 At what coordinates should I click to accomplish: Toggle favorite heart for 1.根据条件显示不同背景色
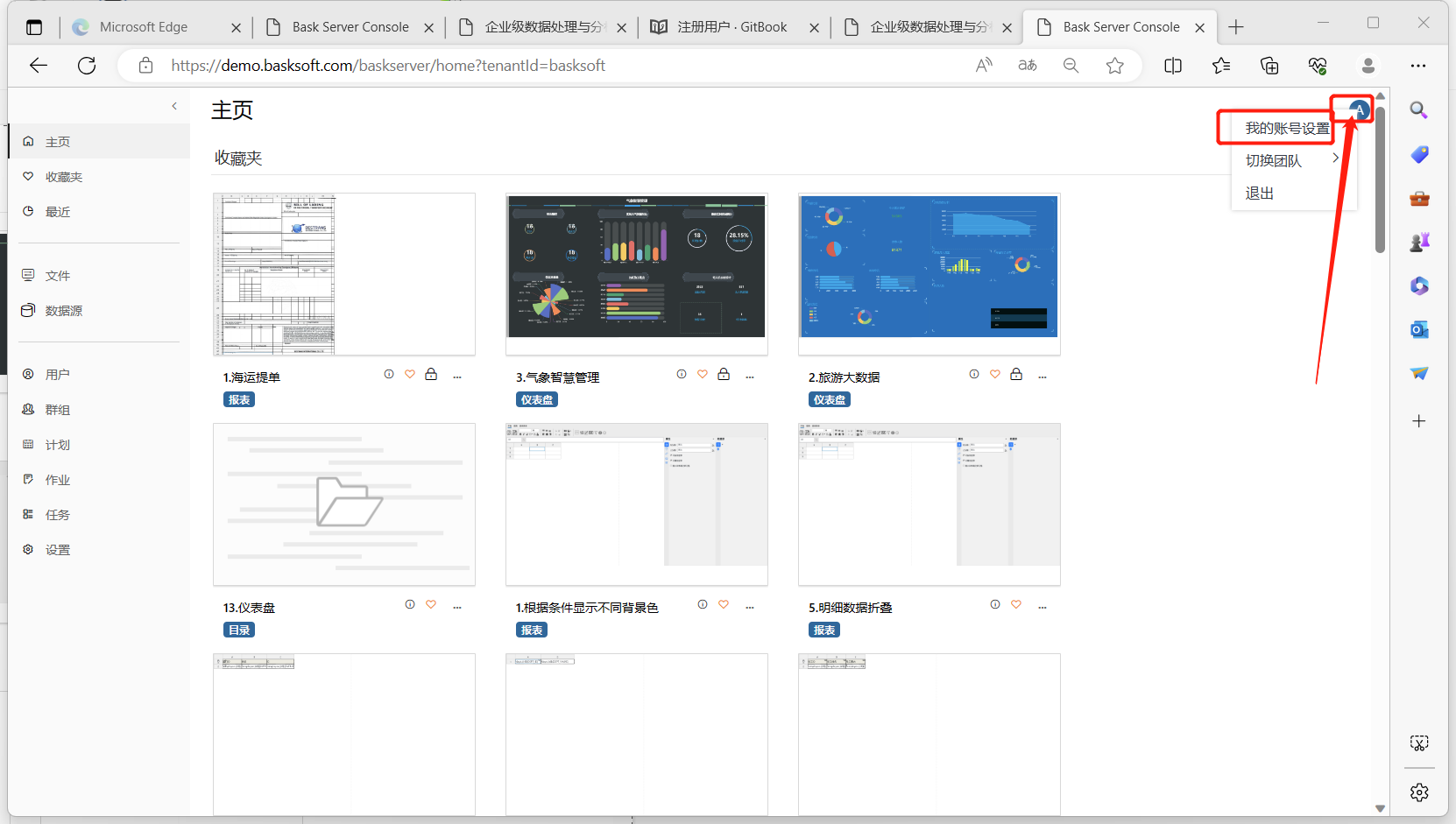(724, 604)
